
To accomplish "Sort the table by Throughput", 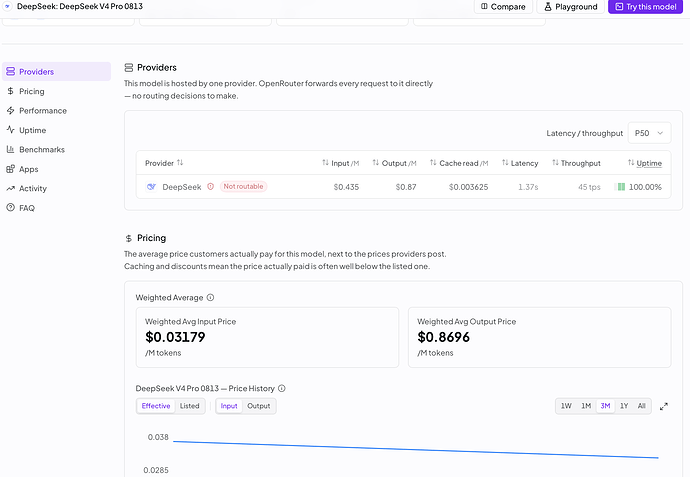I will pyautogui.click(x=576, y=163).
